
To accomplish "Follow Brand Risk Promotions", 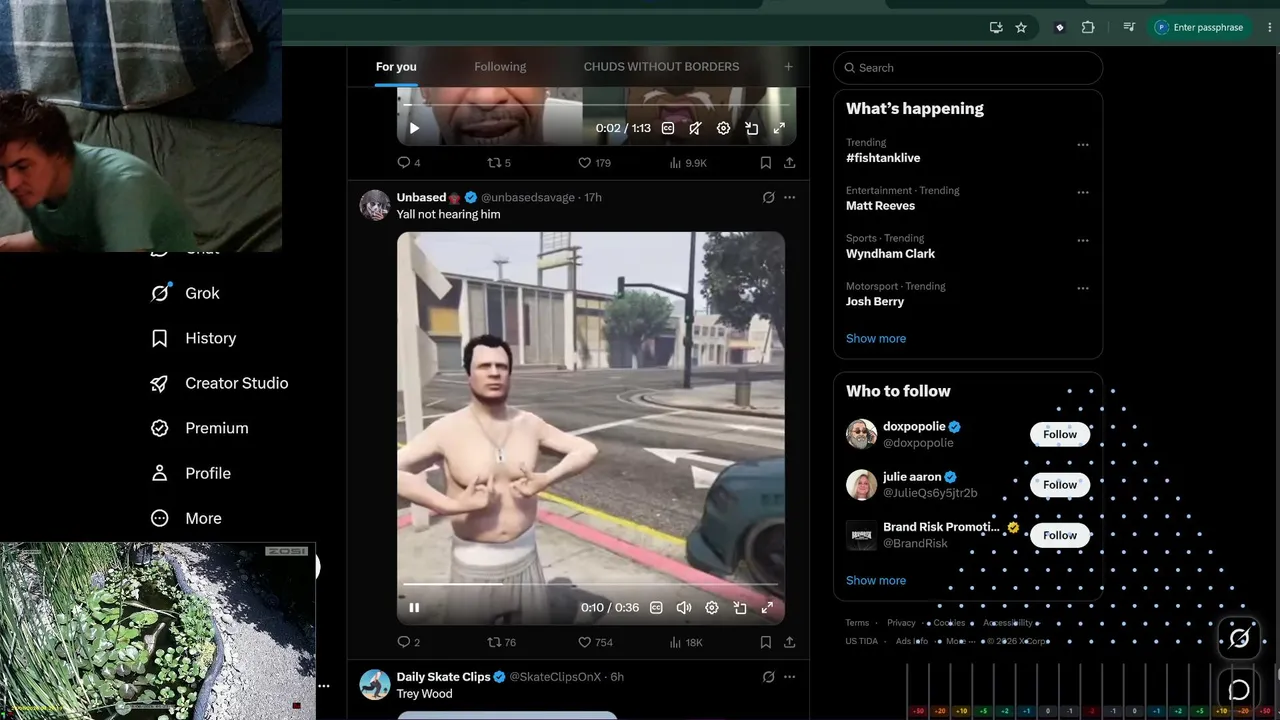I will [x=1060, y=535].
